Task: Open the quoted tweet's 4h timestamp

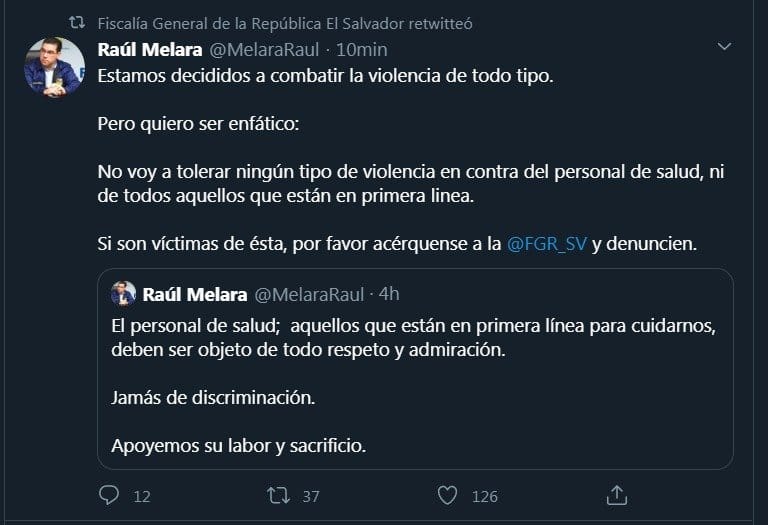Action: (x=389, y=294)
